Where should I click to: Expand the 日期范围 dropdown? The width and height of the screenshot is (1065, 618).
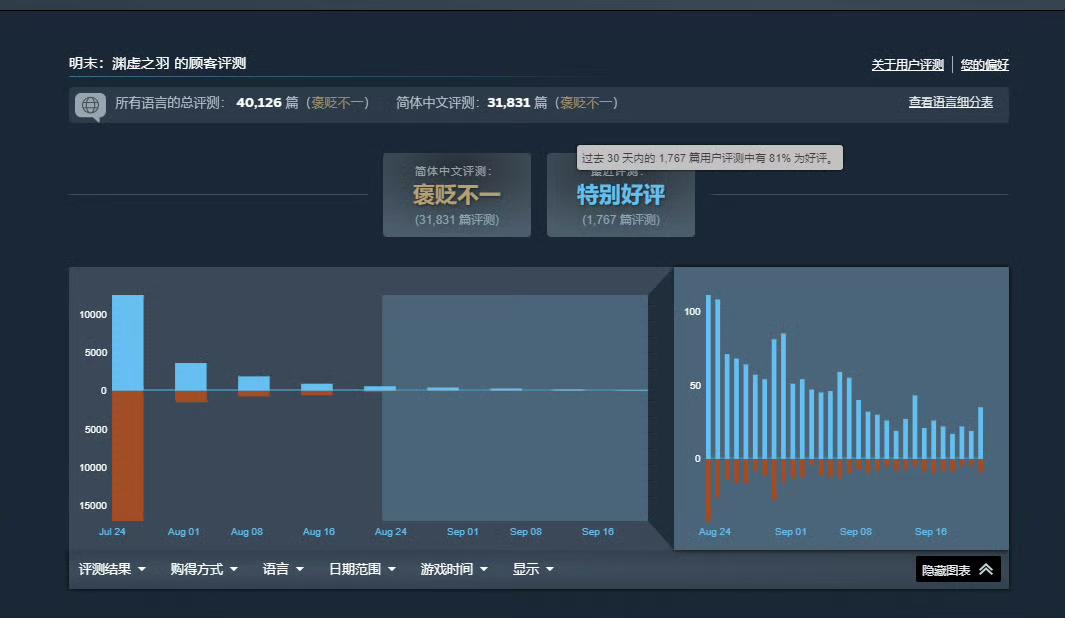tap(362, 569)
